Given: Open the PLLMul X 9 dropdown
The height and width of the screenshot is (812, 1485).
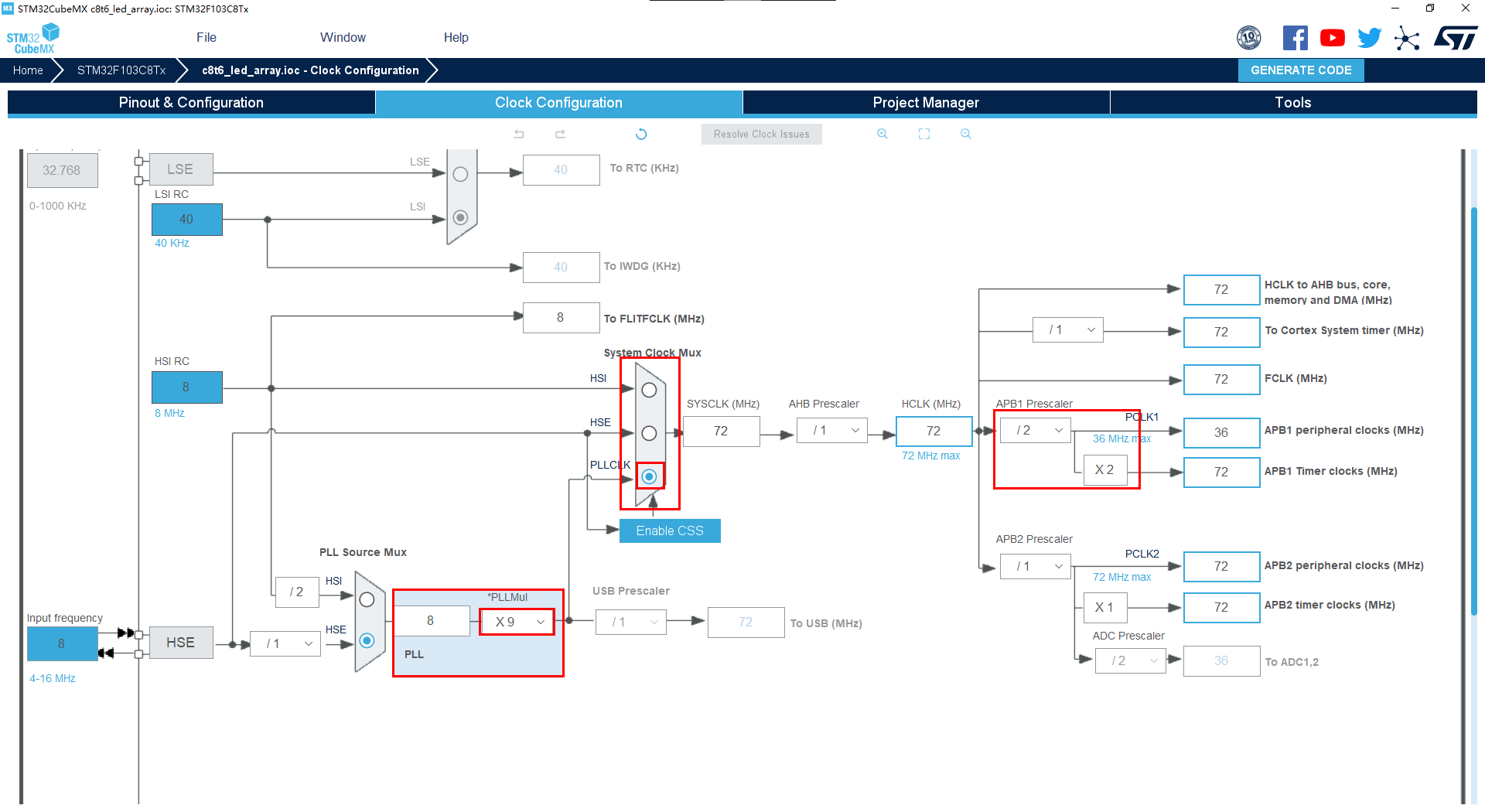Looking at the screenshot, I should point(517,622).
